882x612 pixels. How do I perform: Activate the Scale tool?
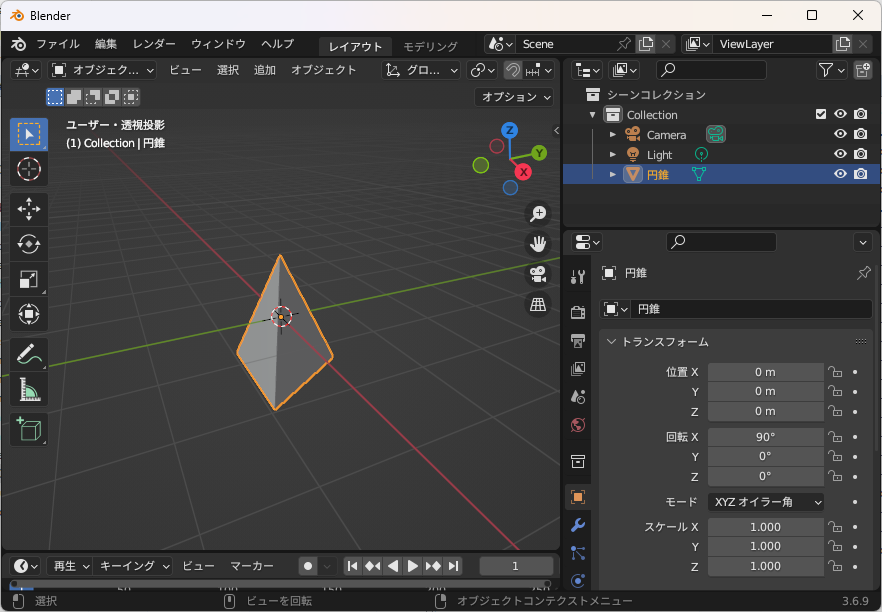click(29, 279)
